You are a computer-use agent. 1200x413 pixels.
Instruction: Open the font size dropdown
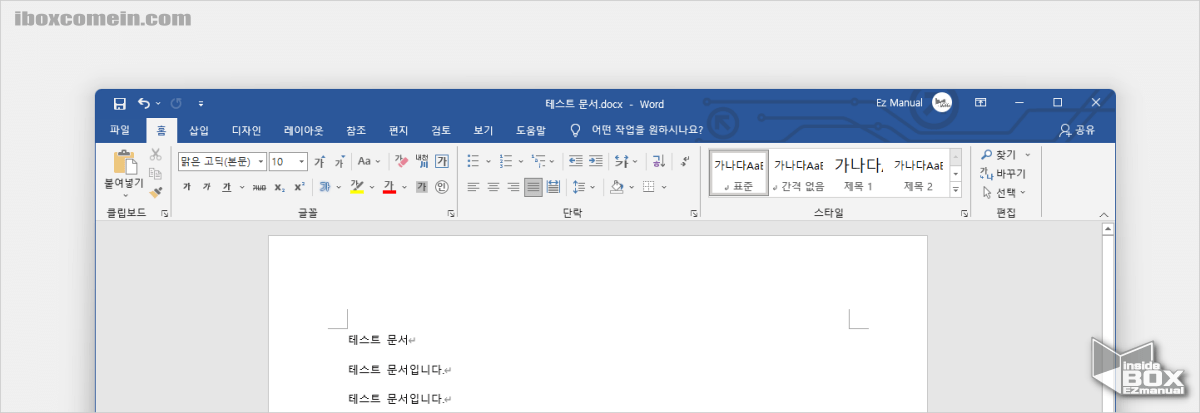[x=302, y=161]
